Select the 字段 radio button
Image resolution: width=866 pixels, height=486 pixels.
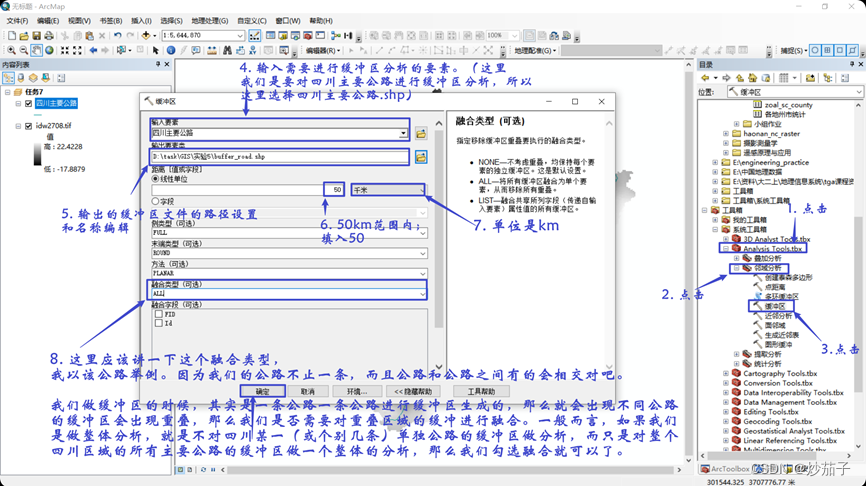(x=156, y=201)
